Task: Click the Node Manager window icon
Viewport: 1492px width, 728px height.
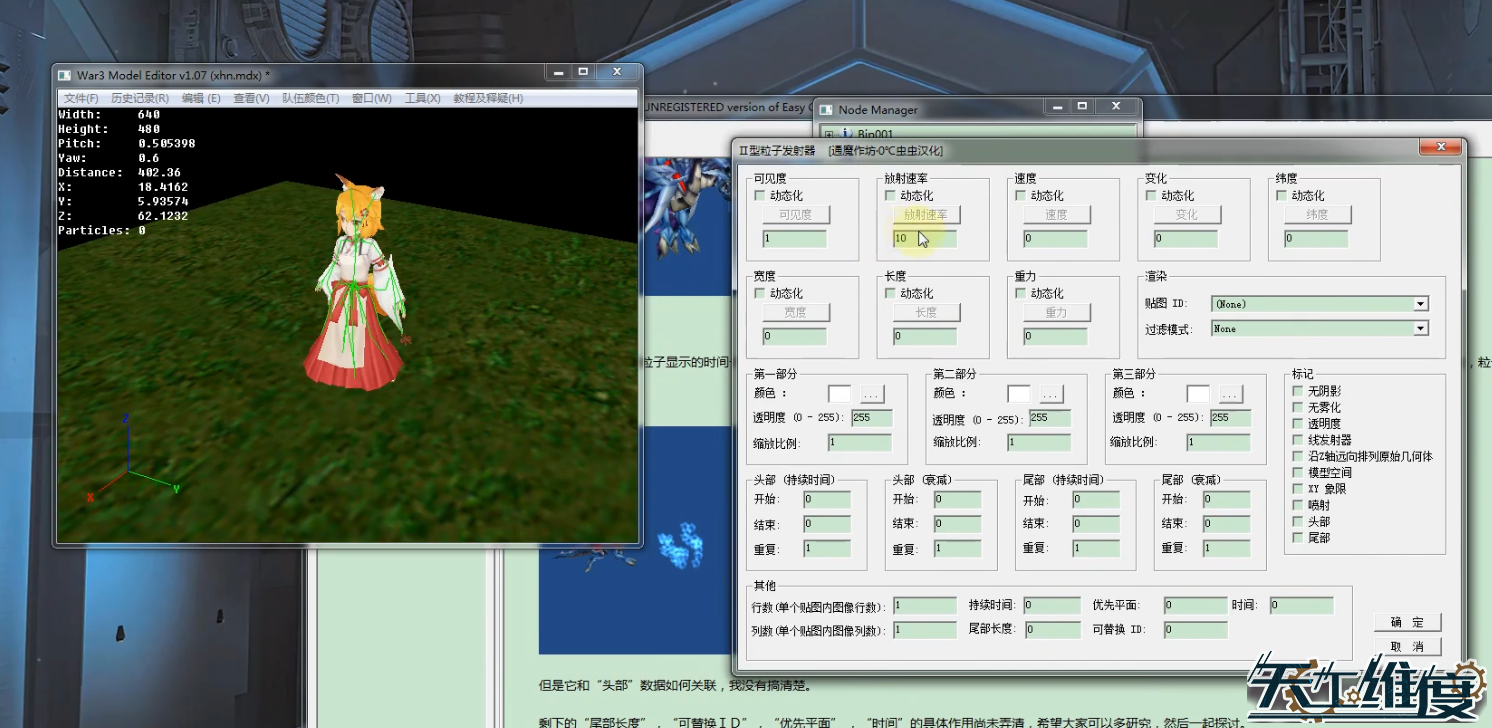Action: pyautogui.click(x=826, y=110)
